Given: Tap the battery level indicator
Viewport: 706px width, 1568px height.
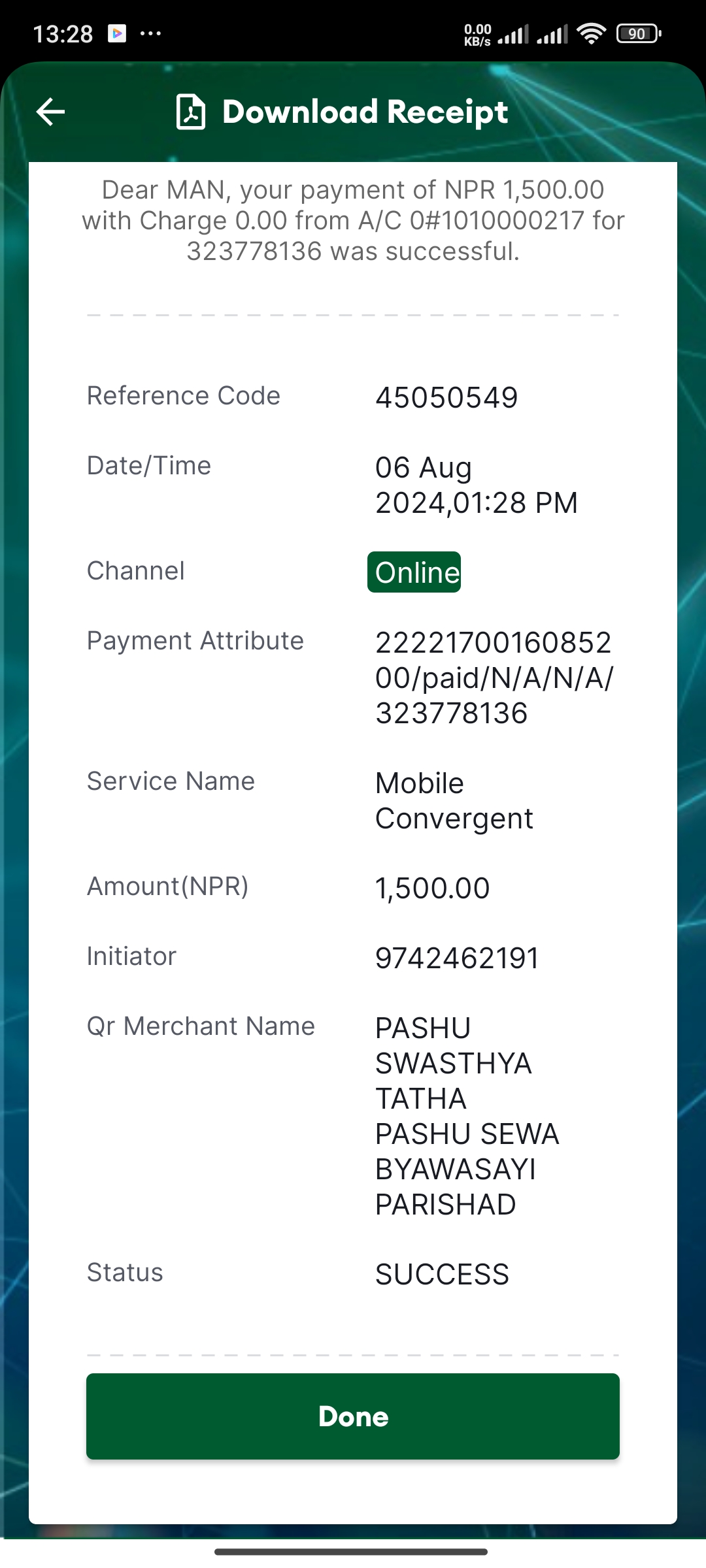Looking at the screenshot, I should tap(639, 33).
